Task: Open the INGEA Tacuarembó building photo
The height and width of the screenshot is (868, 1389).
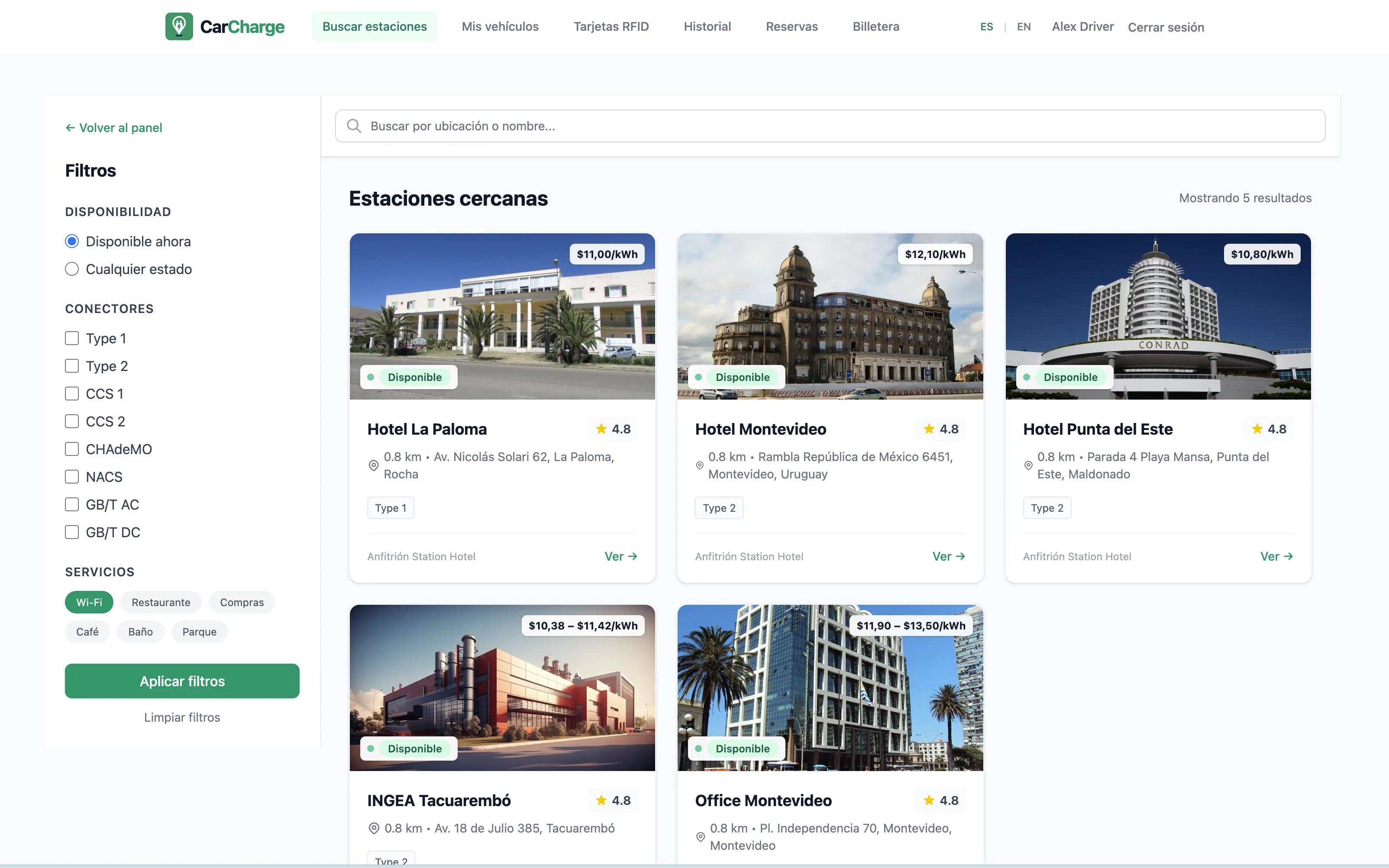Action: (x=502, y=688)
